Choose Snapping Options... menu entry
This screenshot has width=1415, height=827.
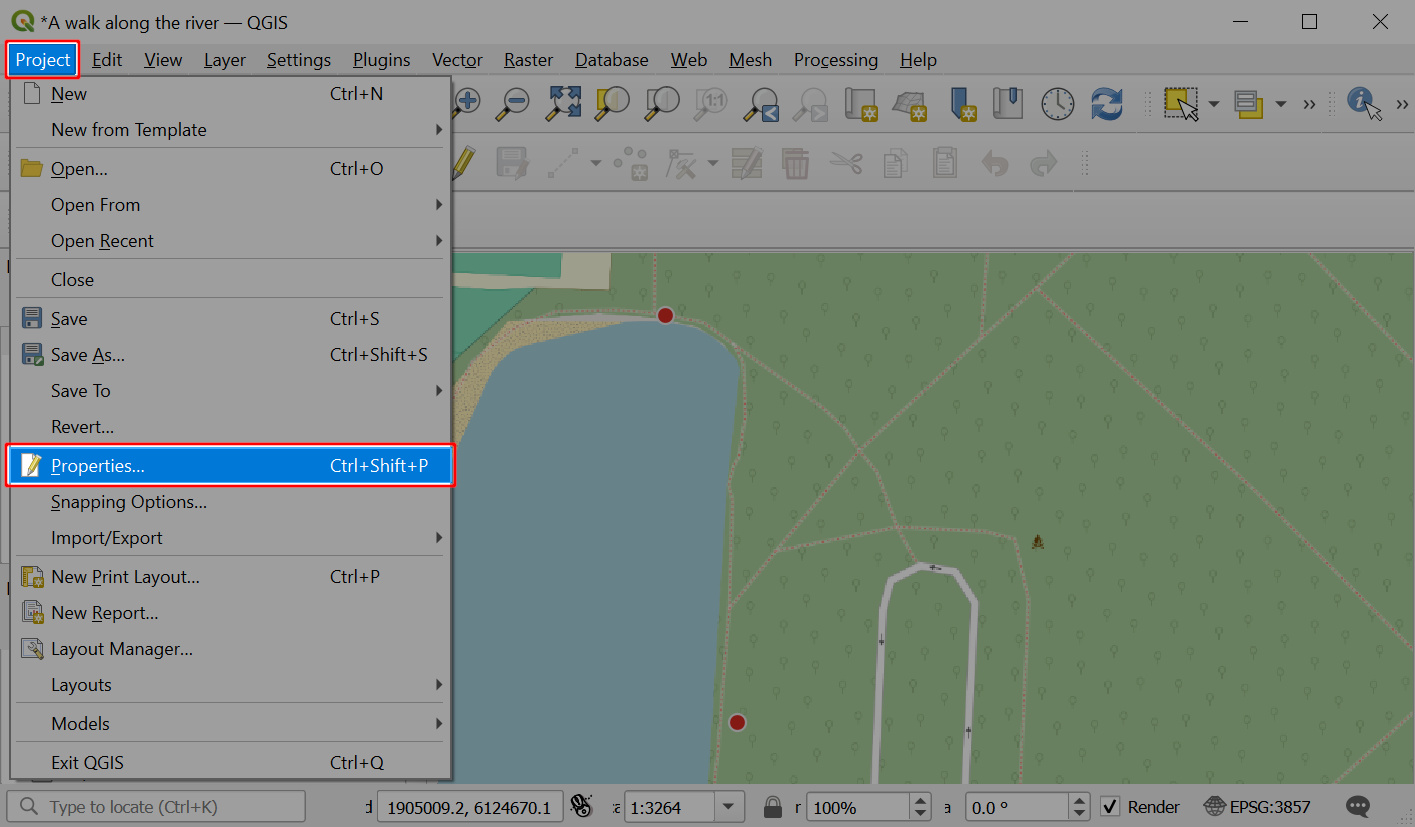[x=231, y=502]
